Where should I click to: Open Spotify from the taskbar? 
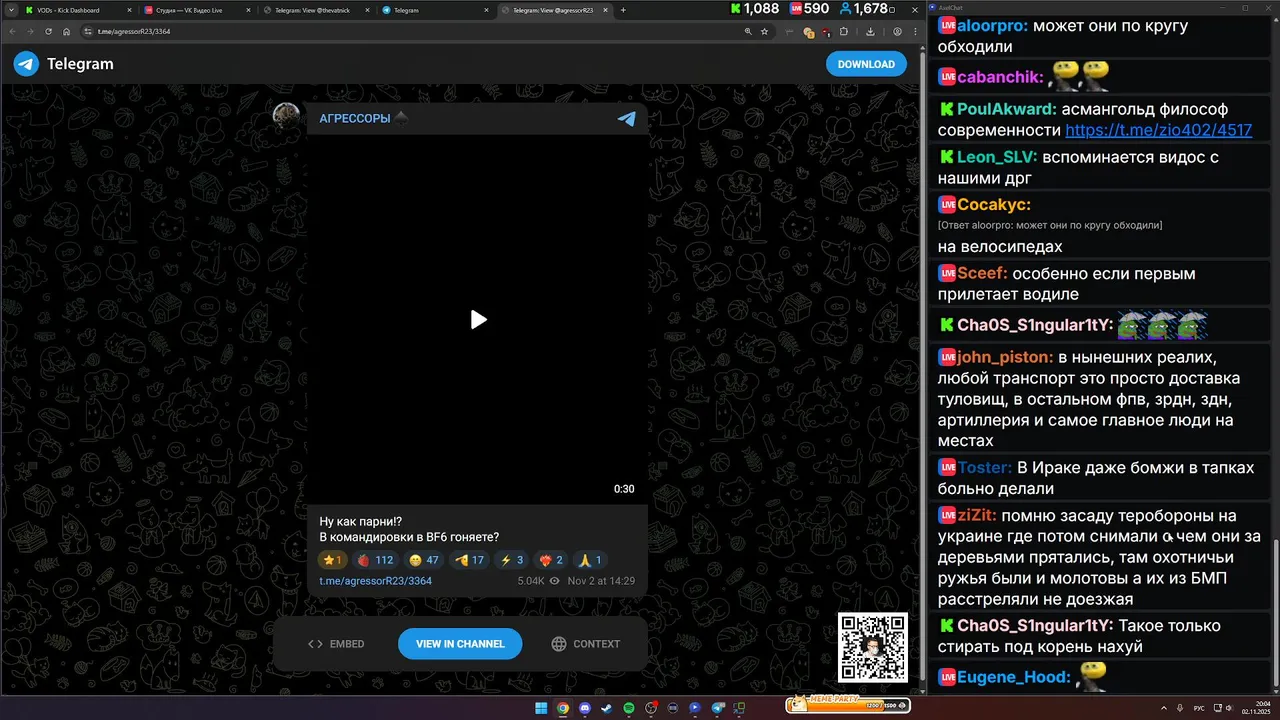629,708
